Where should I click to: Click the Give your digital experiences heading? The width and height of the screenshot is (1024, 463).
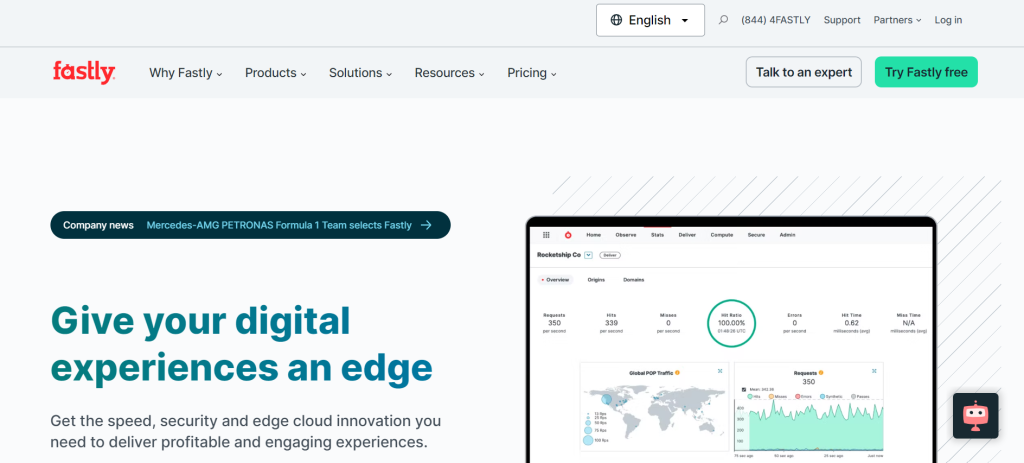242,343
